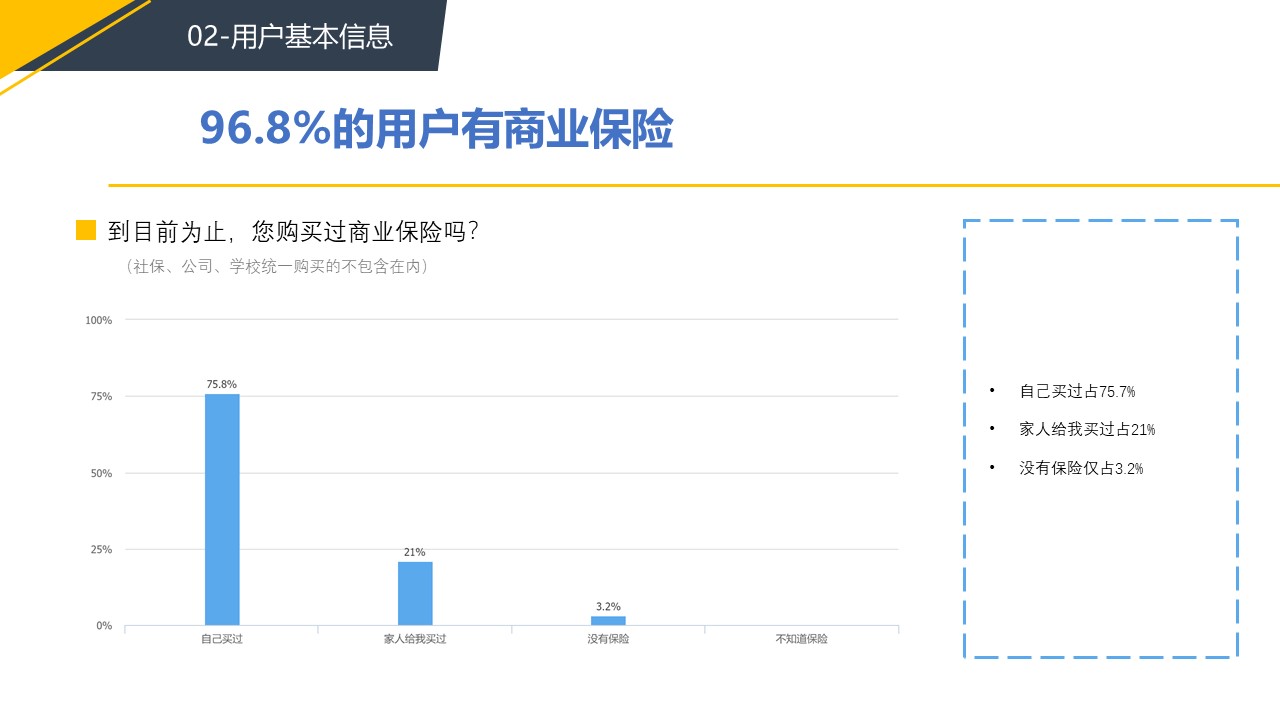This screenshot has height=720, width=1280.
Task: Click the x-axis label '不知道保险'
Action: click(x=801, y=639)
